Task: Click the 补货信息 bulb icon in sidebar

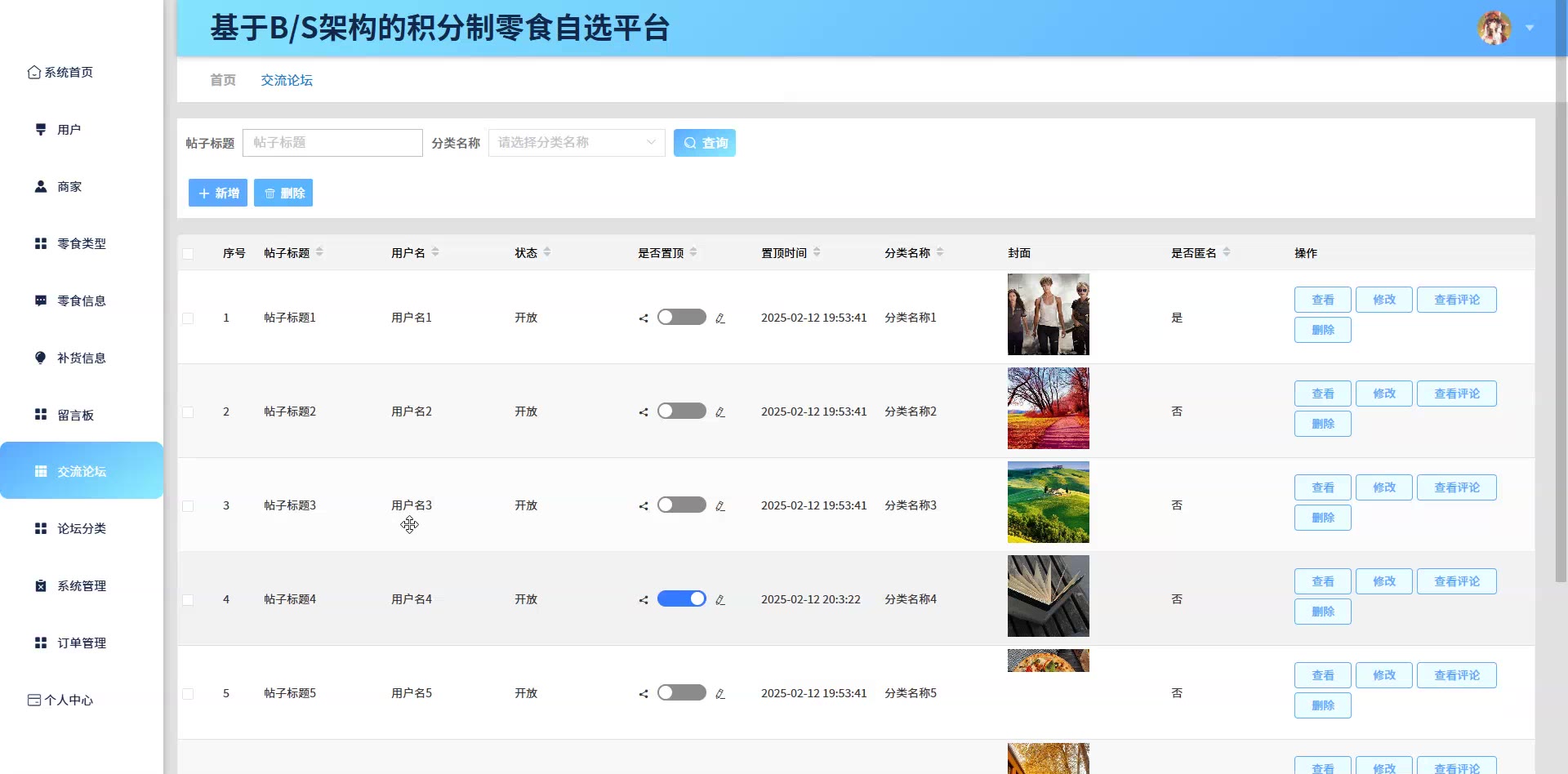Action: point(41,358)
